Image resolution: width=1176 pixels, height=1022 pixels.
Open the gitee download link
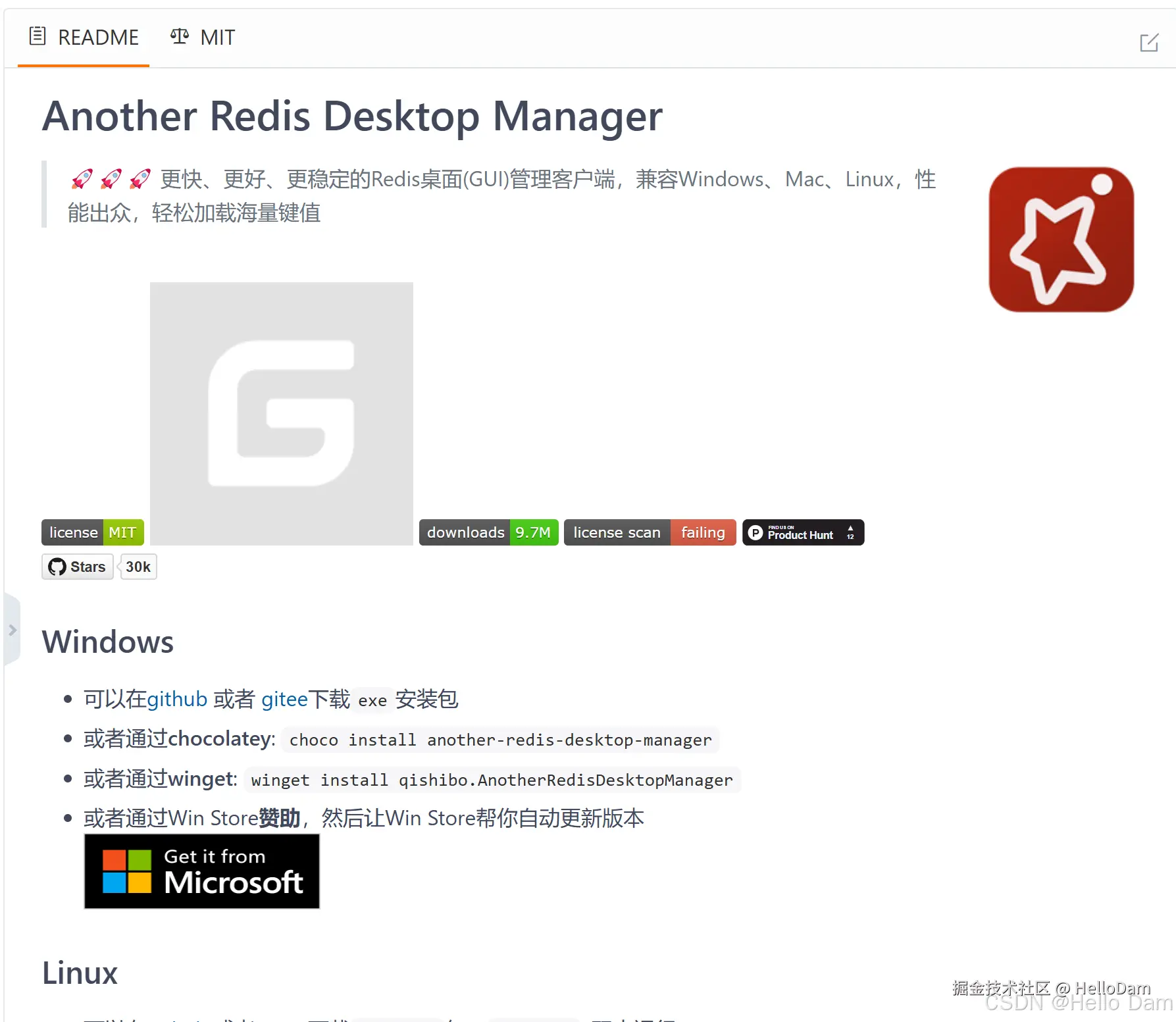(x=284, y=699)
